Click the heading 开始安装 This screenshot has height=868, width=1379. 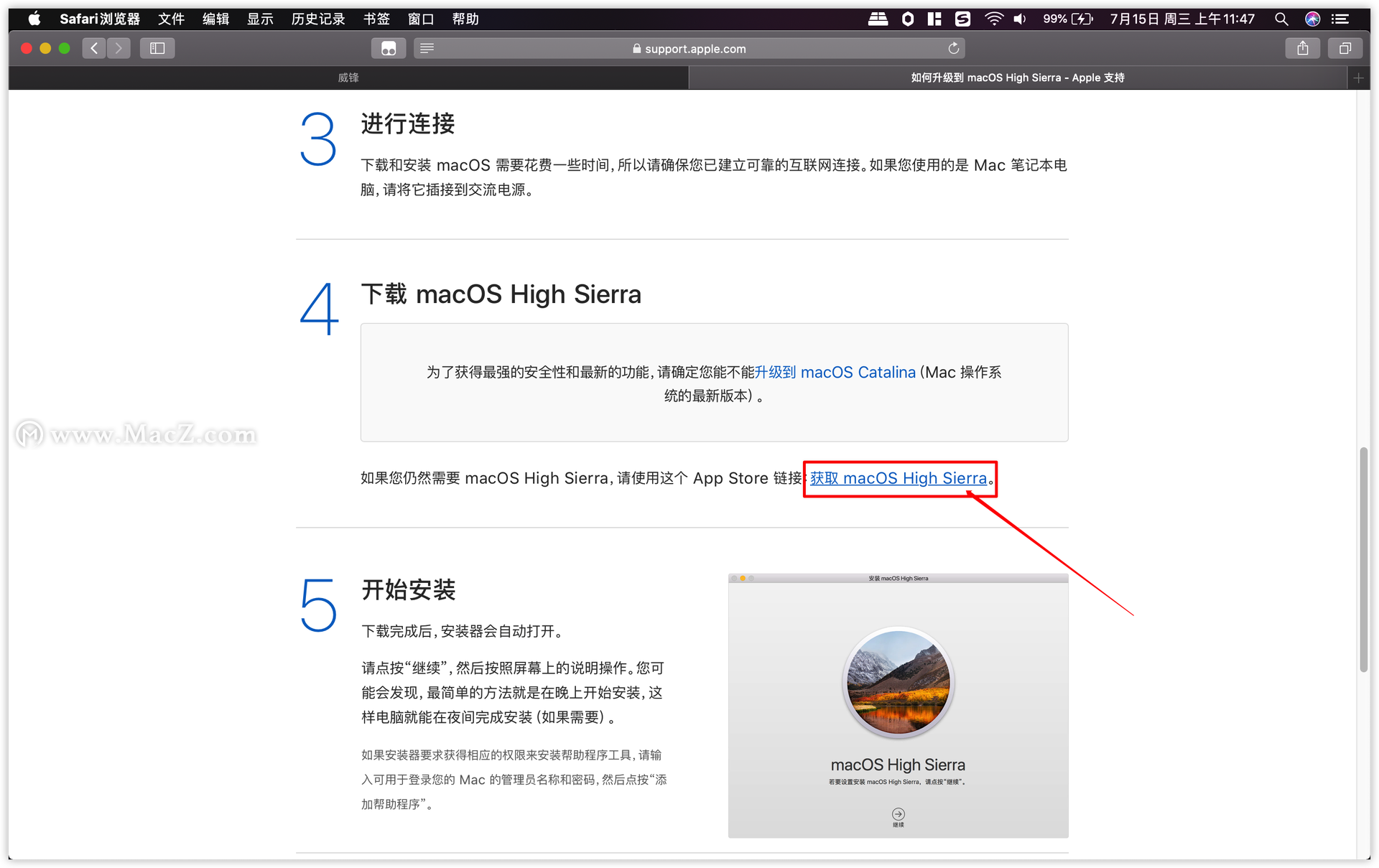point(409,589)
